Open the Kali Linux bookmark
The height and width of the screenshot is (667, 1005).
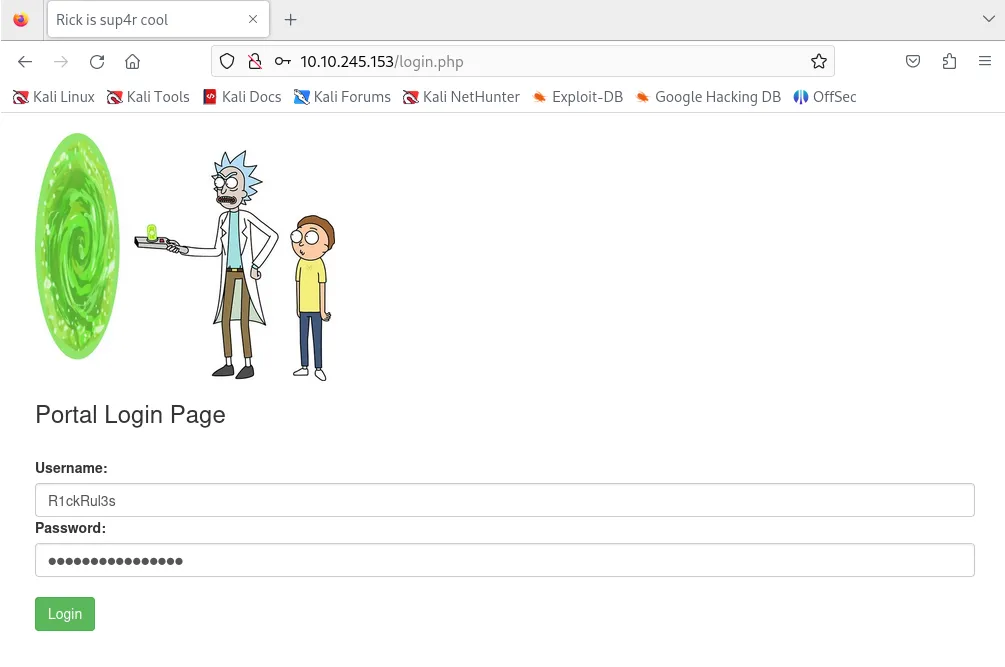54,97
